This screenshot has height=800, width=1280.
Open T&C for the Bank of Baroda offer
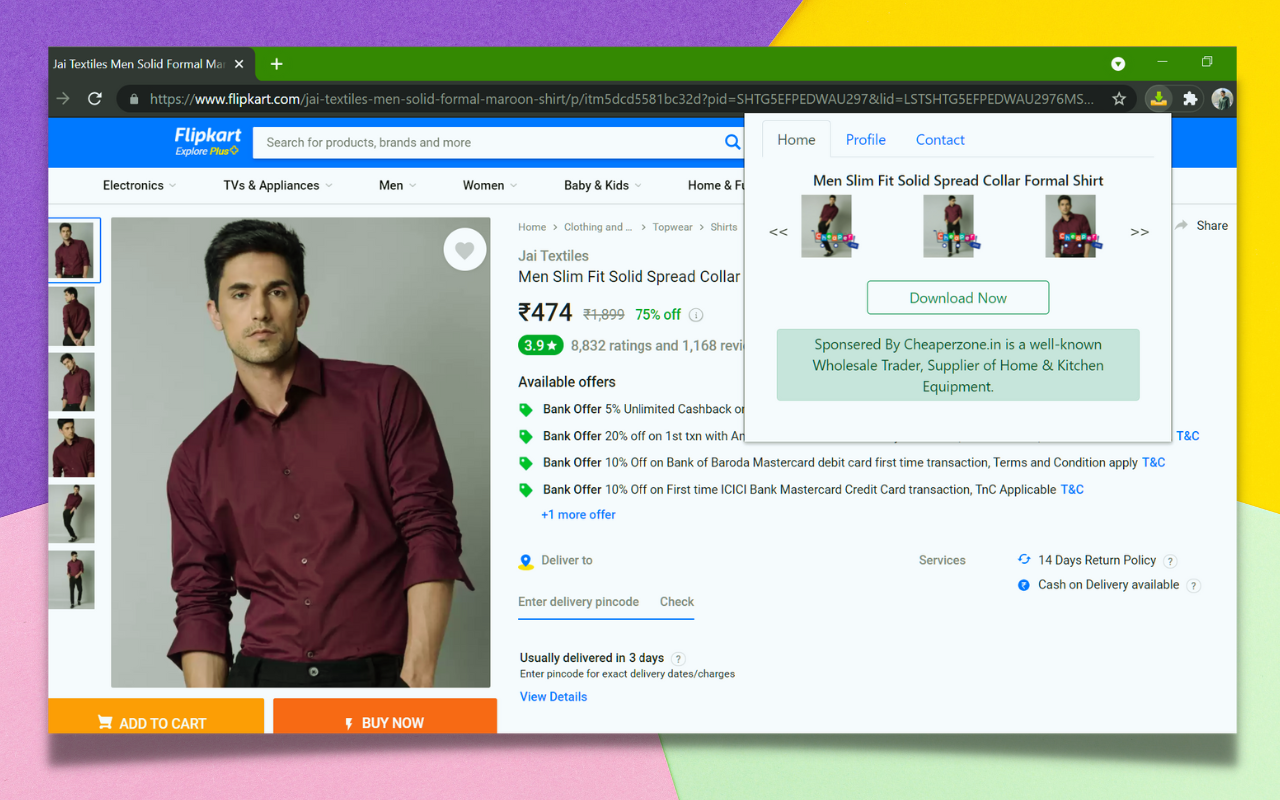pyautogui.click(x=1153, y=463)
